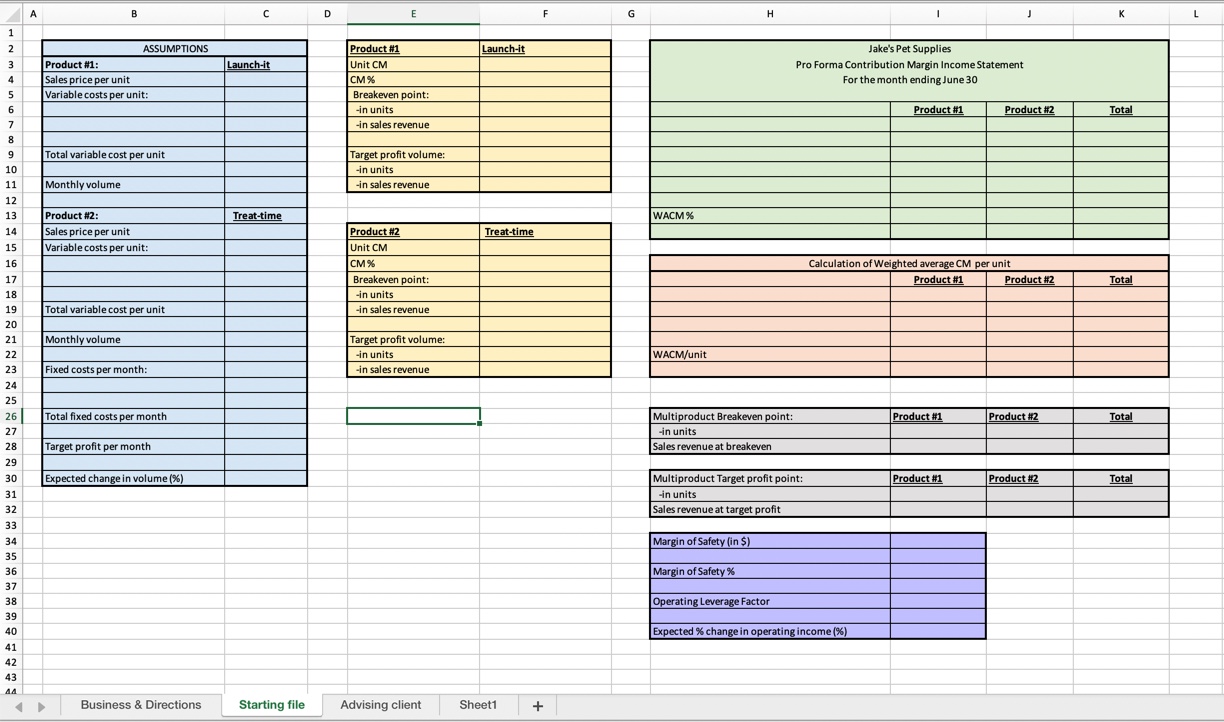Click the Launch-it cell beside Product #1
Image resolution: width=1224 pixels, height=722 pixels.
(x=265, y=63)
